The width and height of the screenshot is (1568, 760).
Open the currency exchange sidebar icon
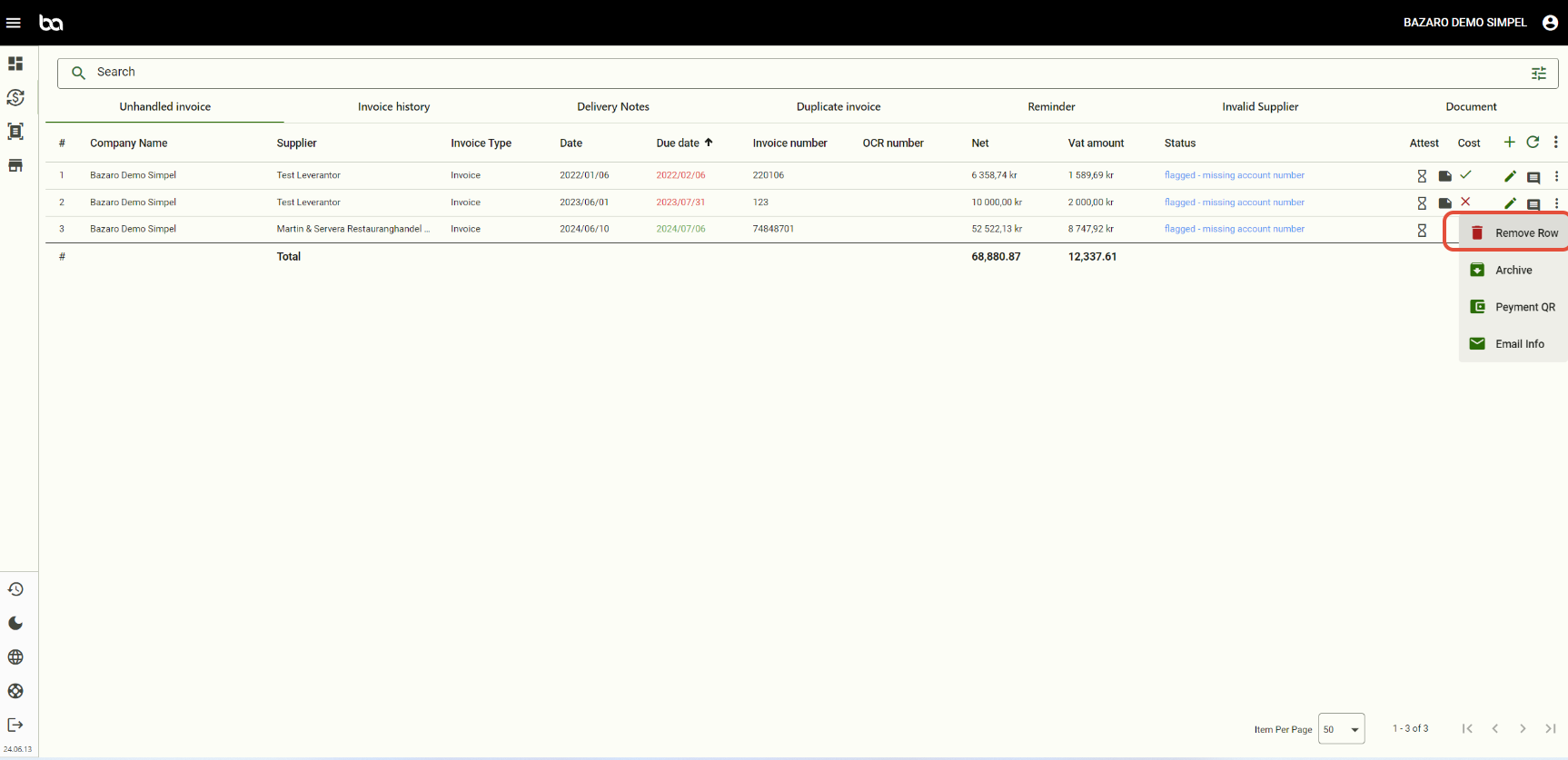(15, 97)
